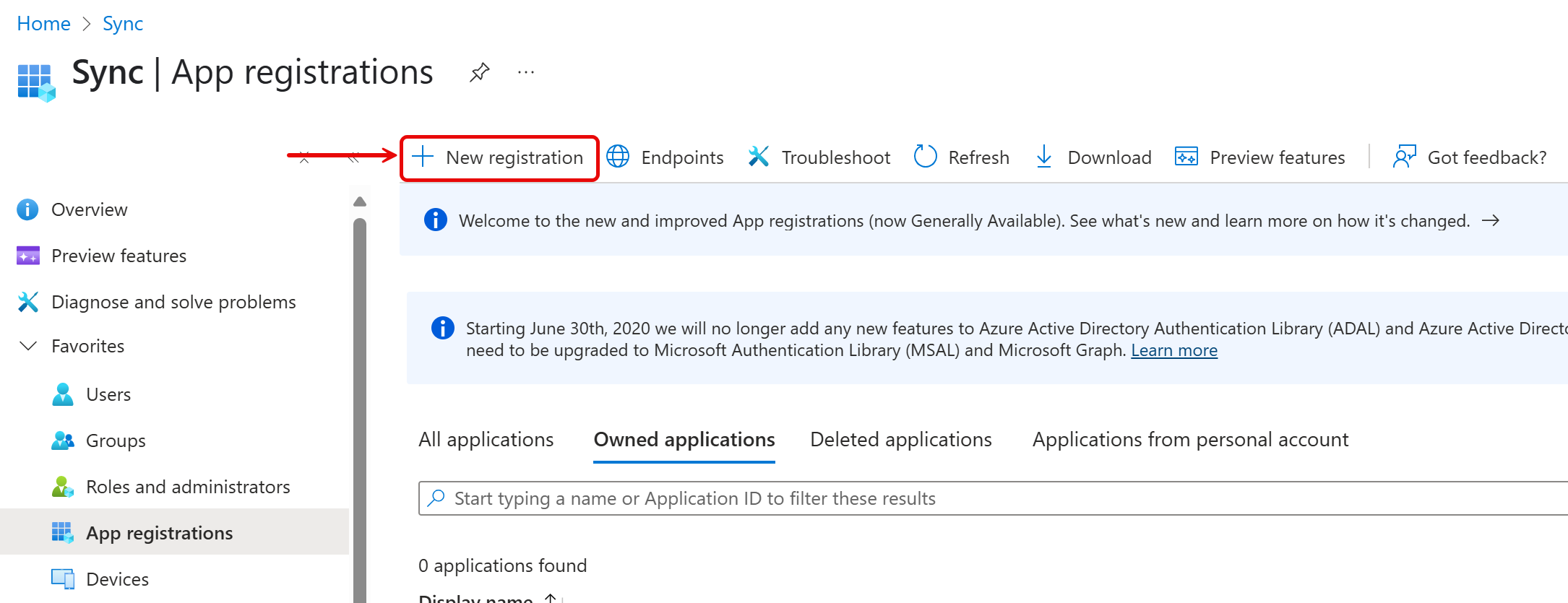Switch to the All applications tab

click(x=486, y=439)
